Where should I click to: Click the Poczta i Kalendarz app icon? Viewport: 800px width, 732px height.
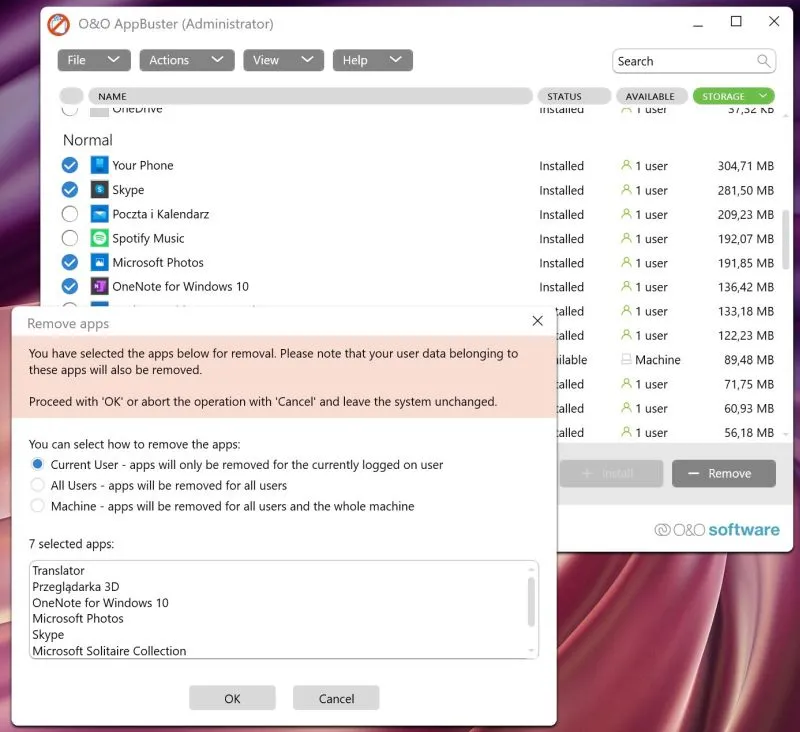click(x=100, y=214)
